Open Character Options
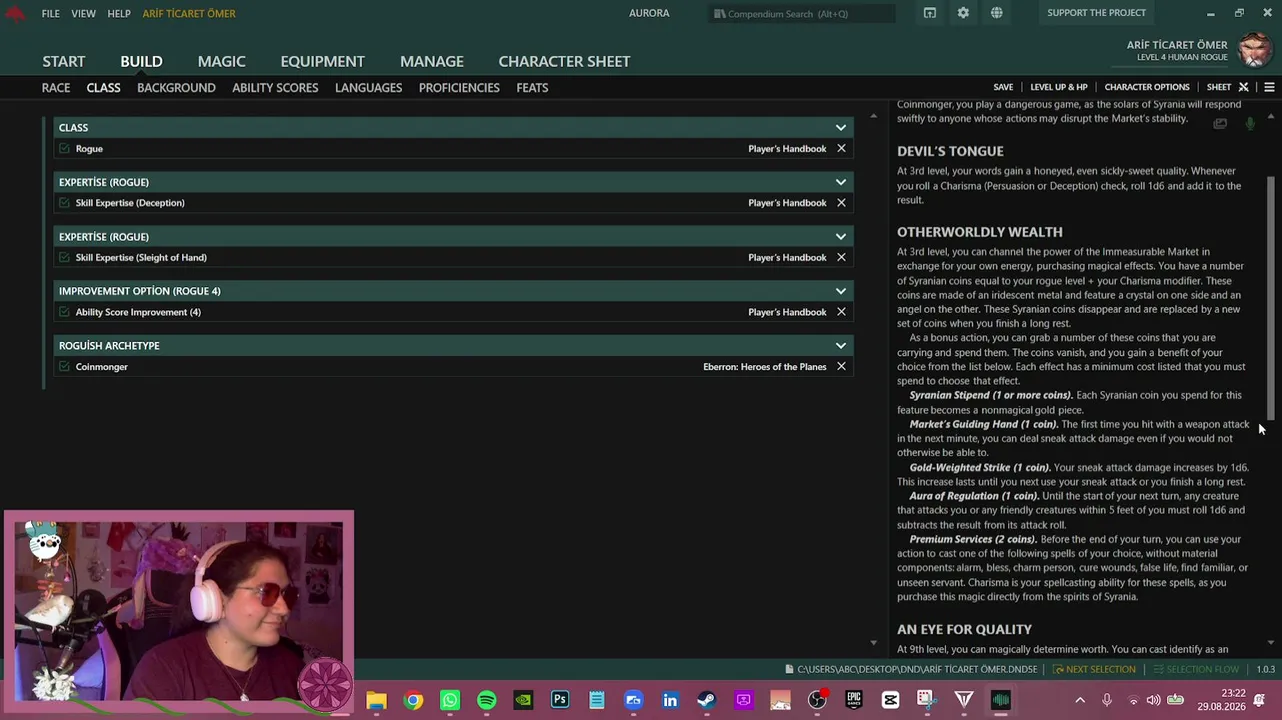 pos(1147,87)
